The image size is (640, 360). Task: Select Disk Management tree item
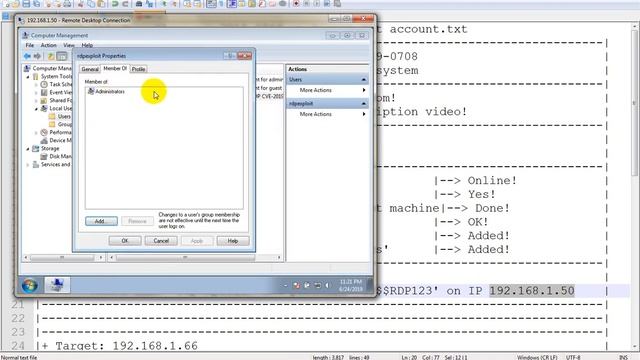coord(56,156)
